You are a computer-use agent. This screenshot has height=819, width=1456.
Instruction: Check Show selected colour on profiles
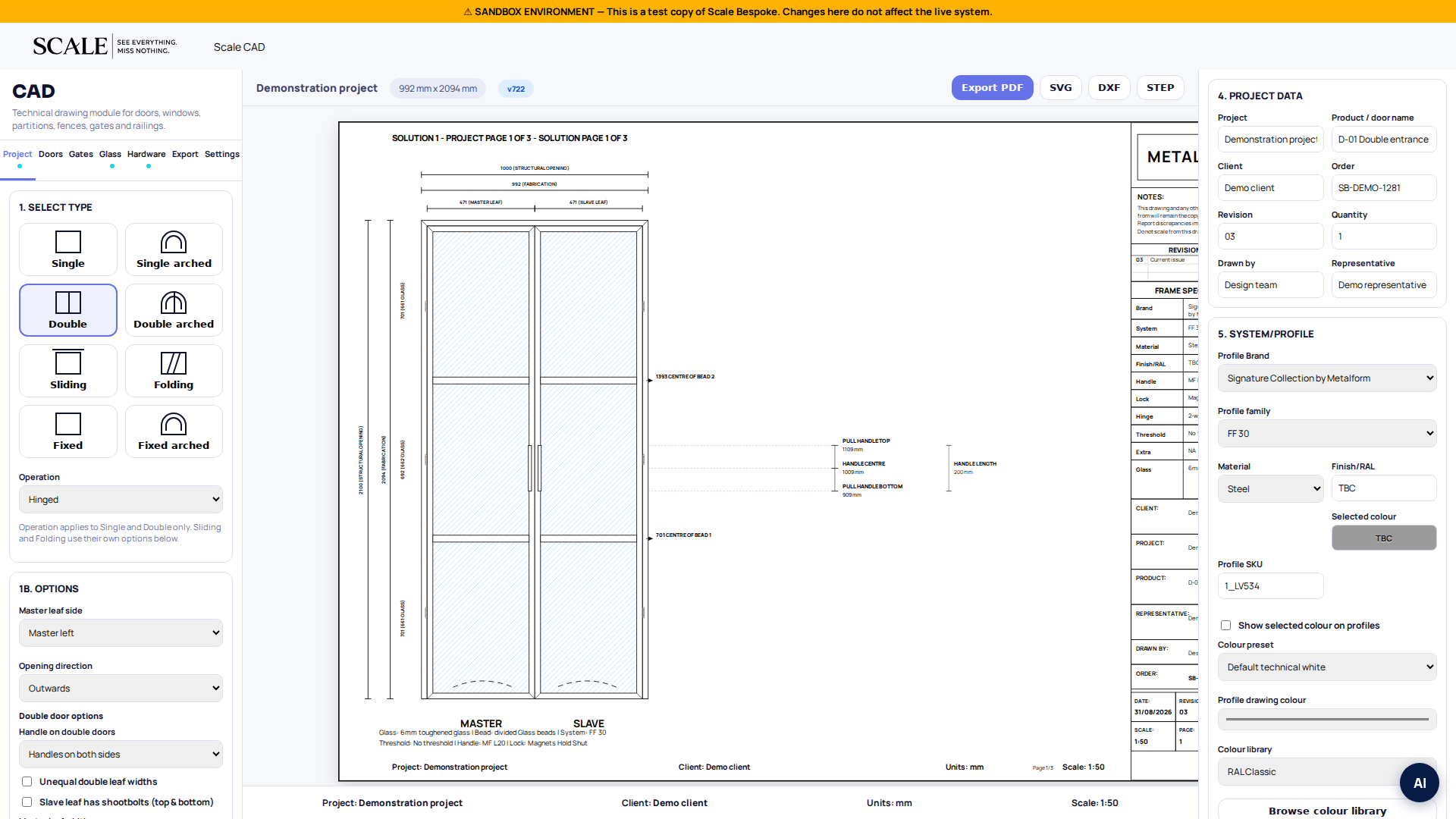click(1225, 626)
